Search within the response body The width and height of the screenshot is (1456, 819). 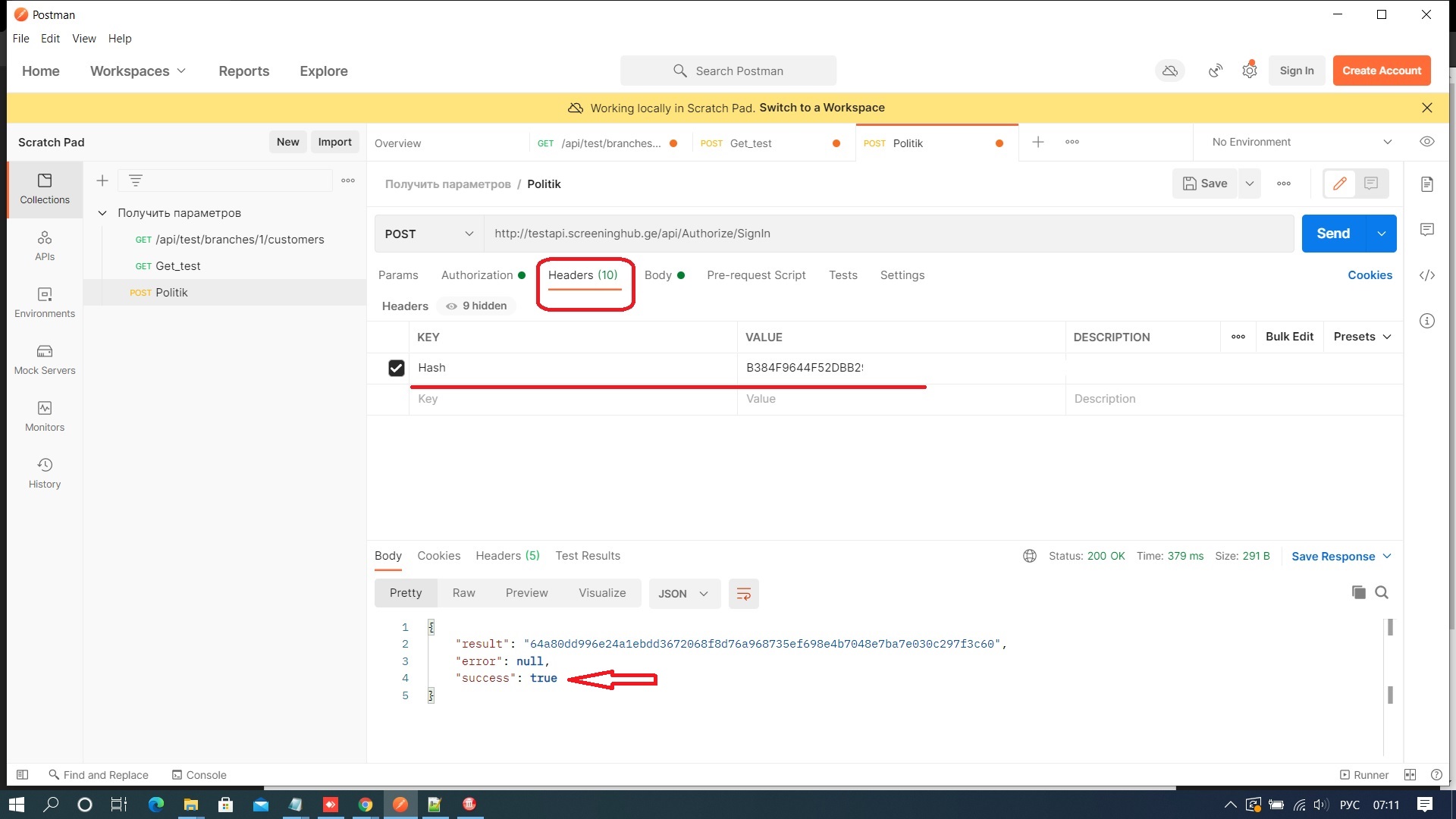(x=1382, y=592)
